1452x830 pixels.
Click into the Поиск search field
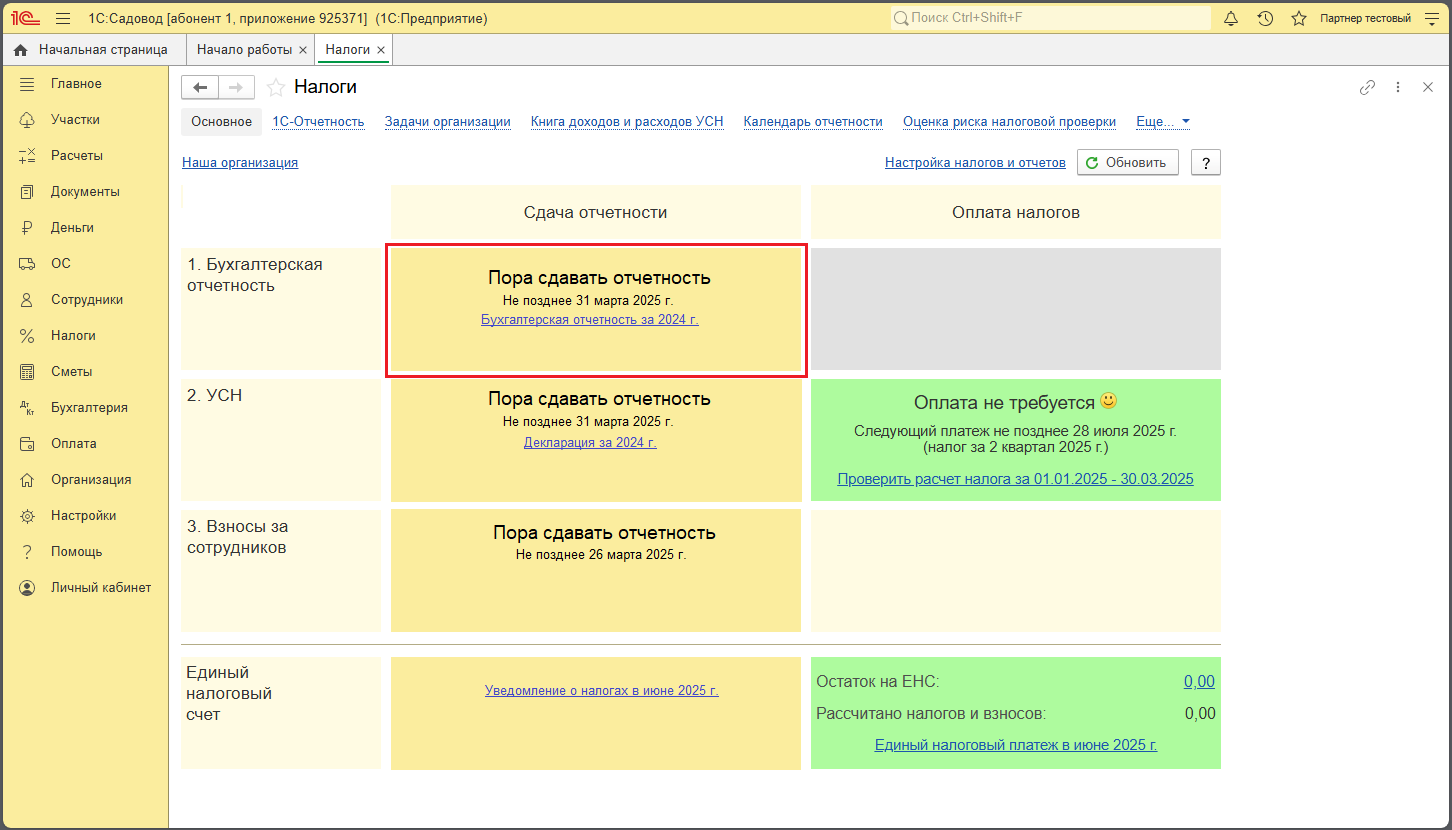pos(1050,18)
